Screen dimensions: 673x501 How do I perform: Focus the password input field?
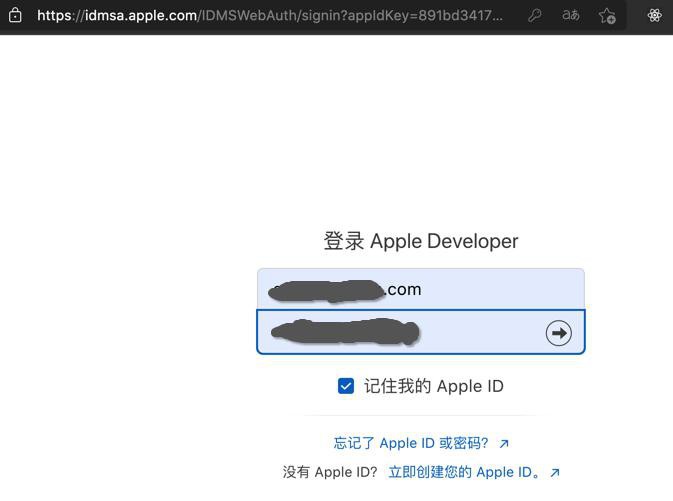pyautogui.click(x=421, y=332)
